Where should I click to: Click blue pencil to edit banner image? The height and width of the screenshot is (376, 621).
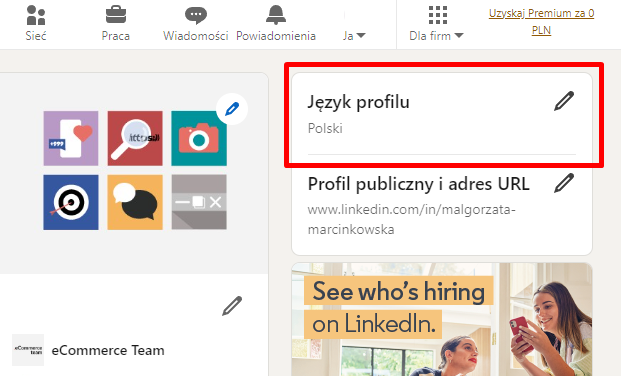point(232,109)
